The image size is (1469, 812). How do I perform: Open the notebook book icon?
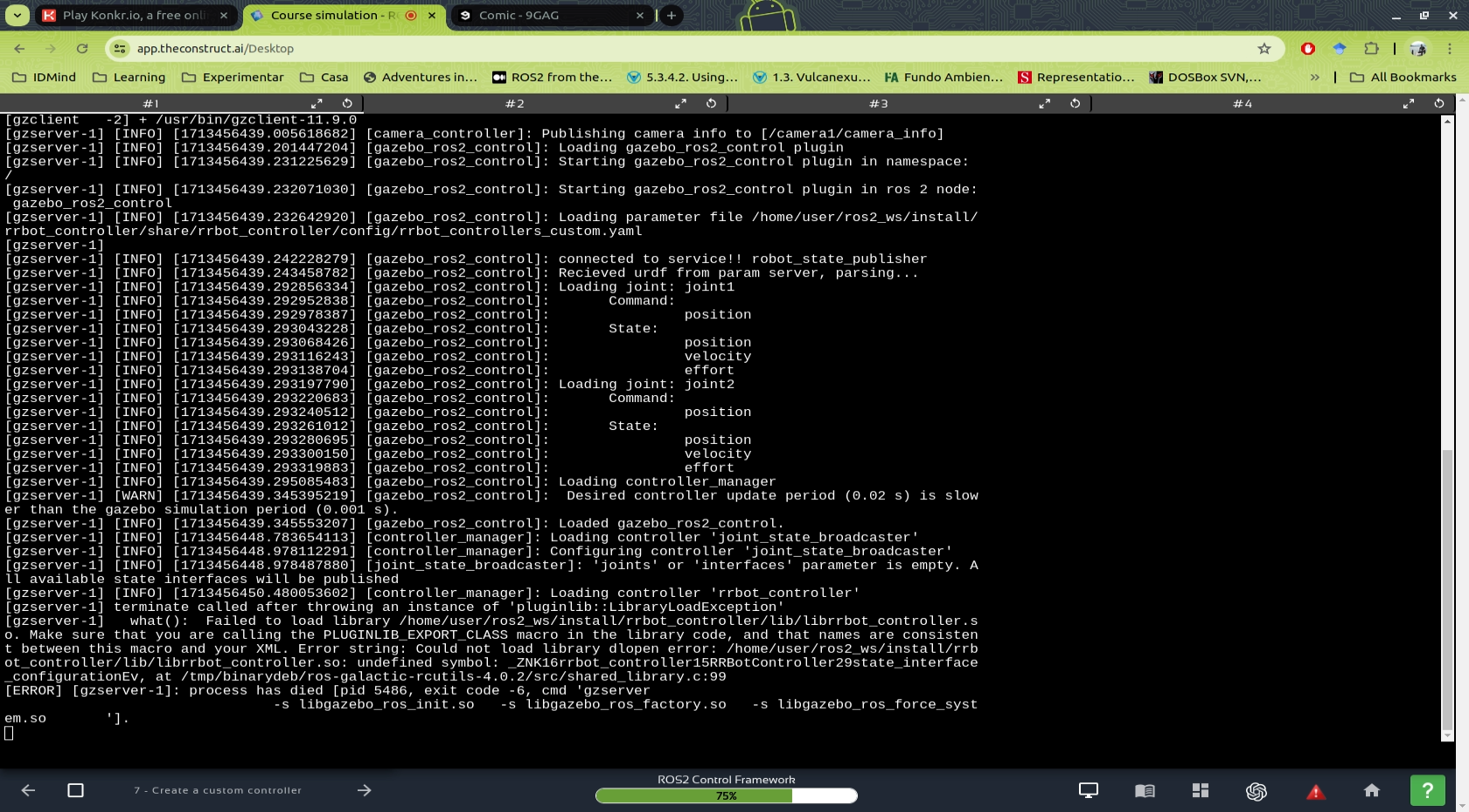pos(1145,791)
